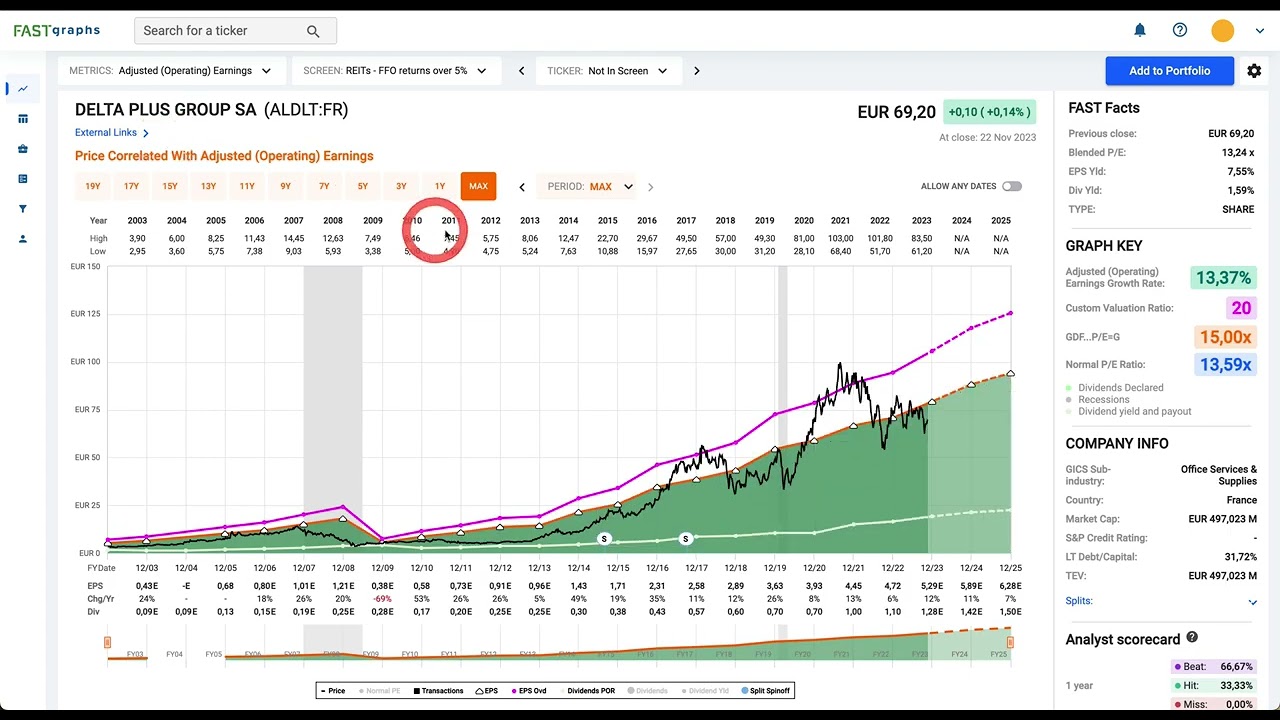Viewport: 1280px width, 720px height.
Task: Show Analyst scorecard help info
Action: 1192,638
